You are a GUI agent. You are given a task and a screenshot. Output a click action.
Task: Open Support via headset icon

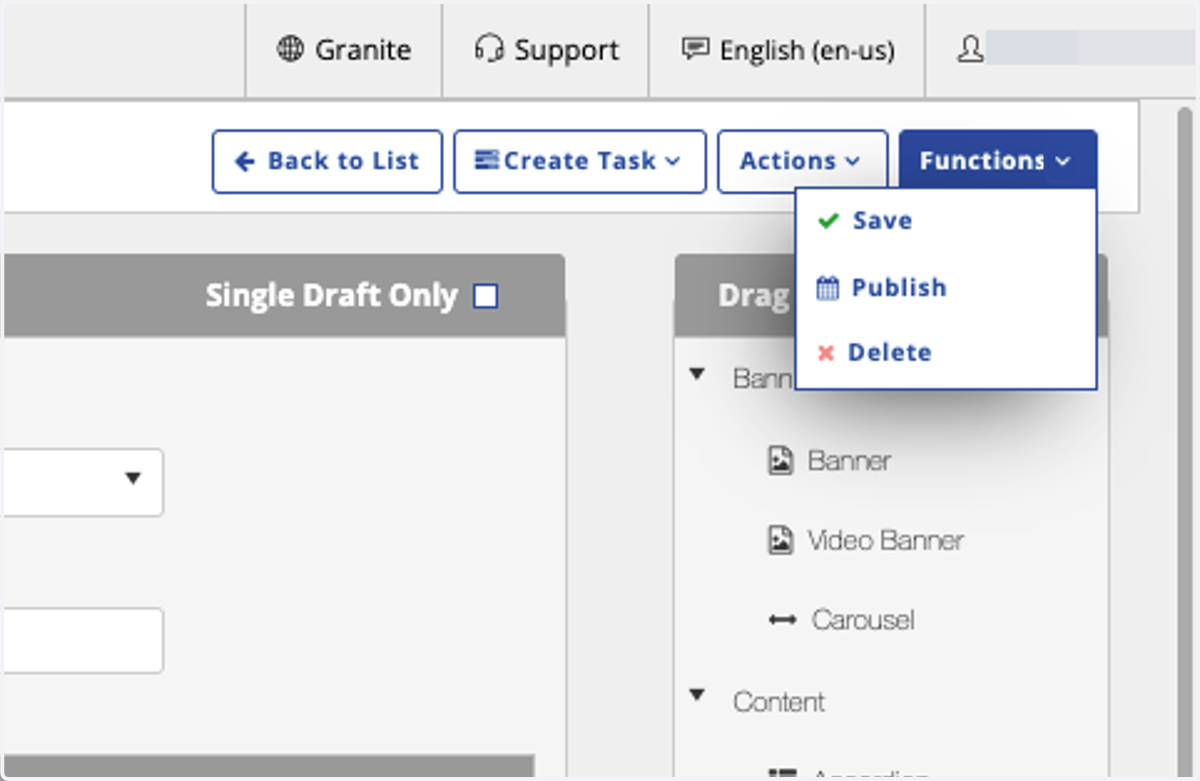[489, 49]
